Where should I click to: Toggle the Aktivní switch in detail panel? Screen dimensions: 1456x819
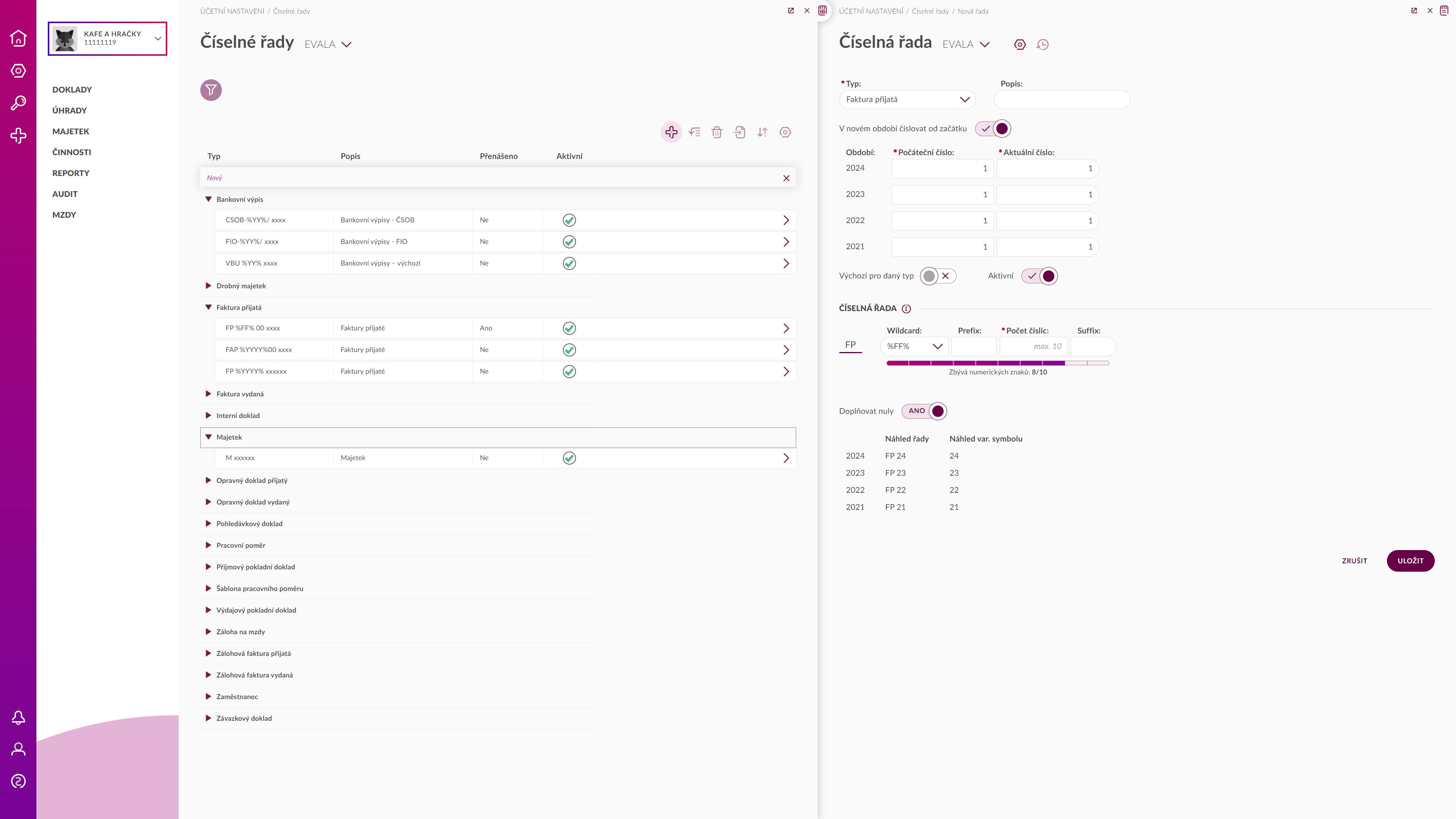1040,276
